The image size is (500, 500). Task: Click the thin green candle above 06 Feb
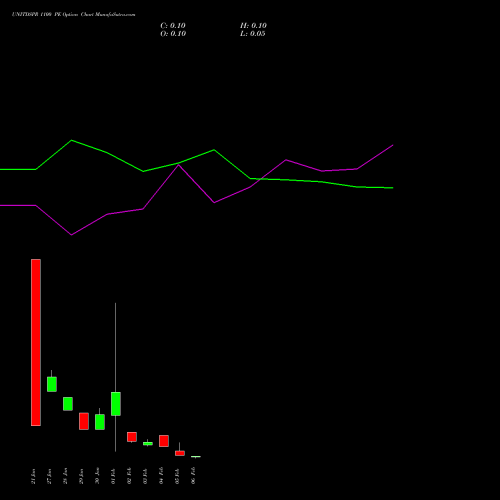coord(196,456)
